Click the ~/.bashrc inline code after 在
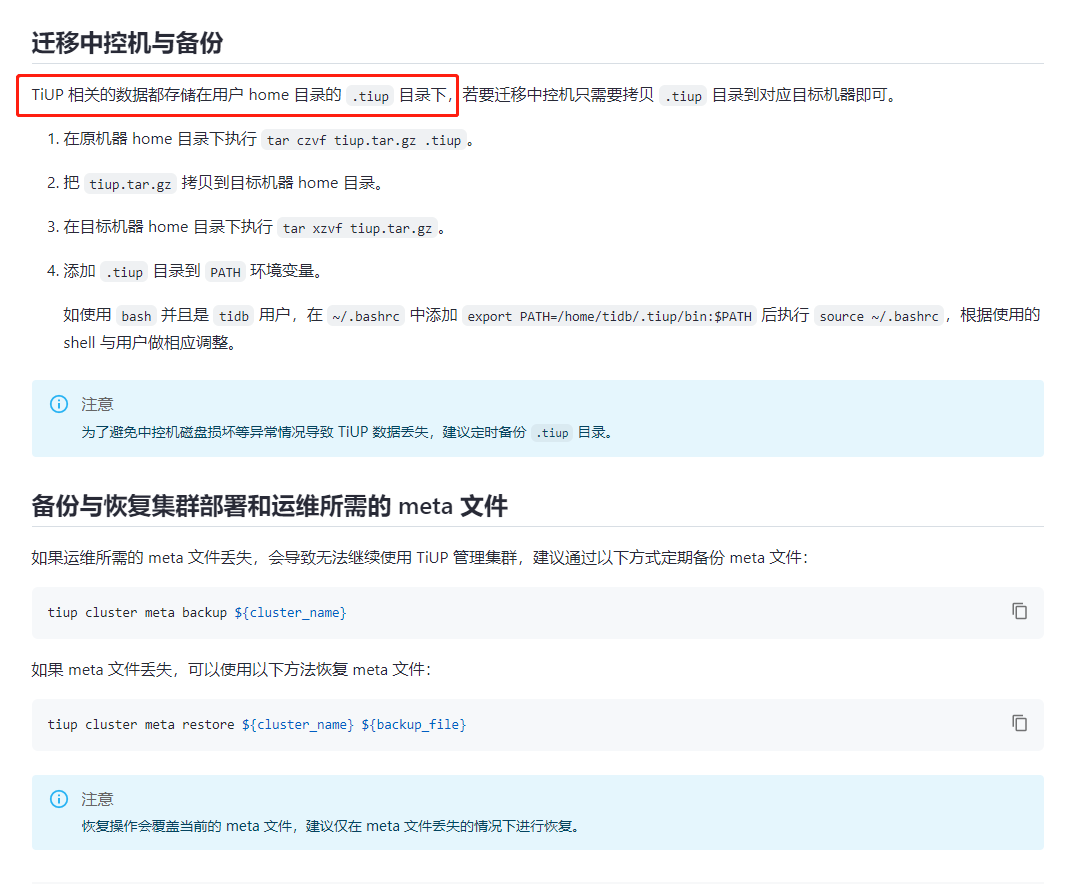This screenshot has height=884, width=1079. coord(365,316)
